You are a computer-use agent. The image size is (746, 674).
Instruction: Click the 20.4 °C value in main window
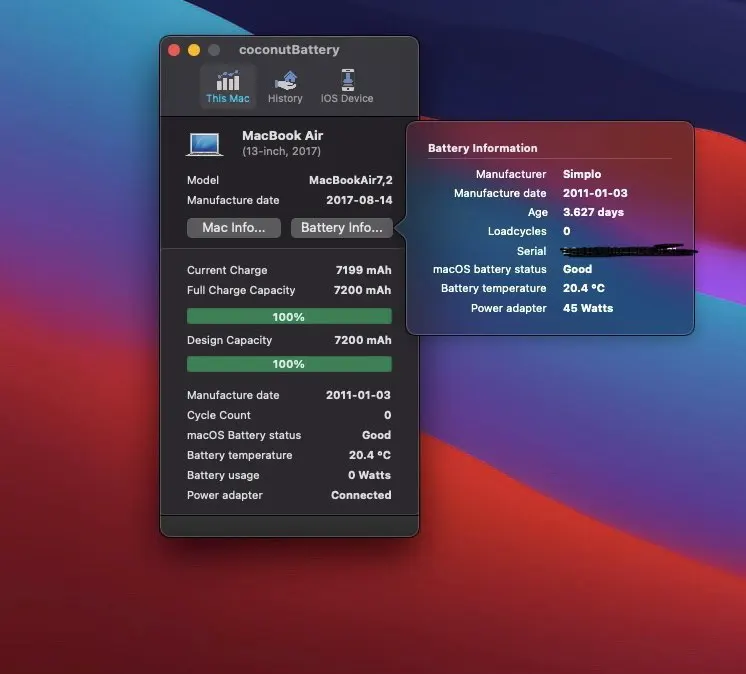coord(370,455)
